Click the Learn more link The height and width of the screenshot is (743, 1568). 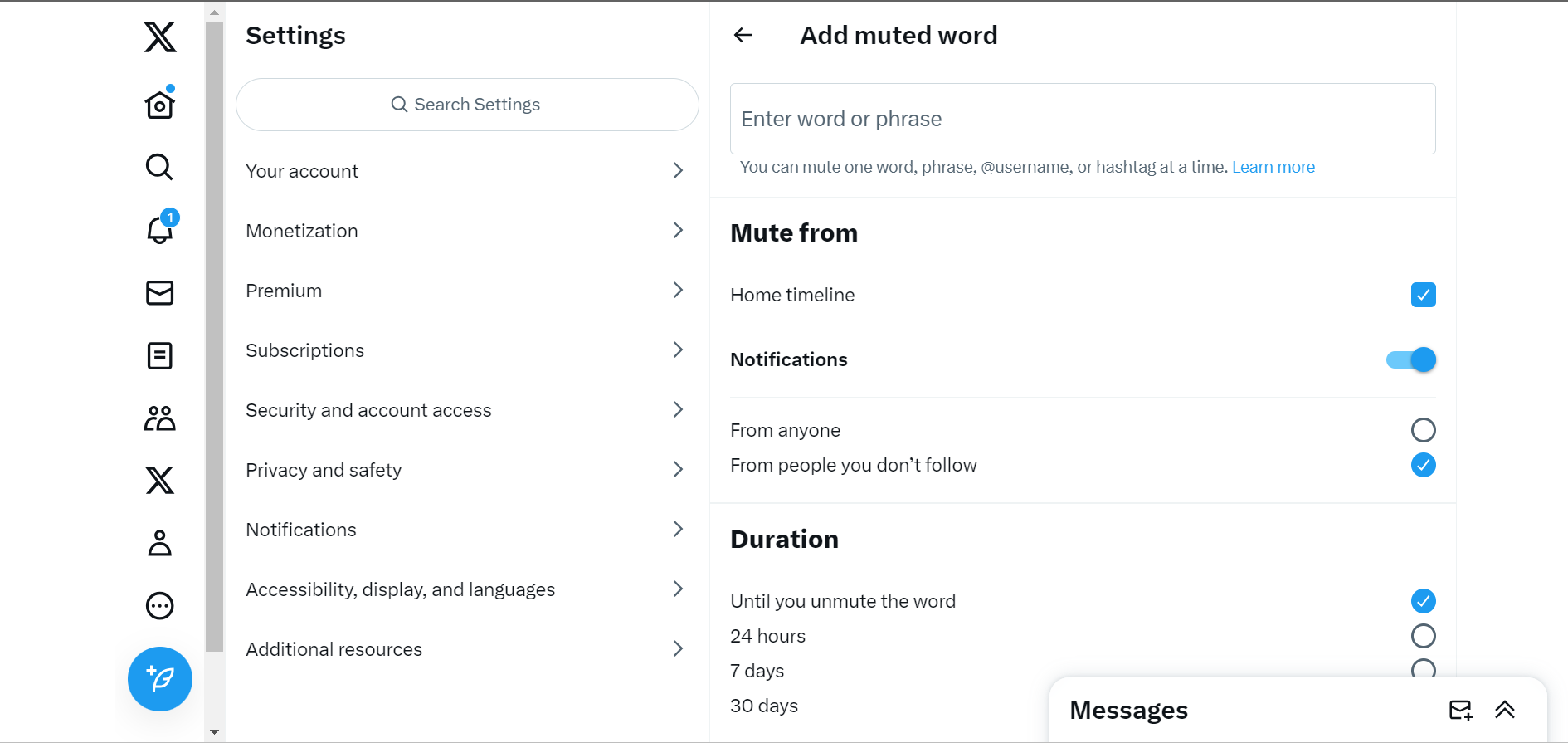click(1273, 166)
